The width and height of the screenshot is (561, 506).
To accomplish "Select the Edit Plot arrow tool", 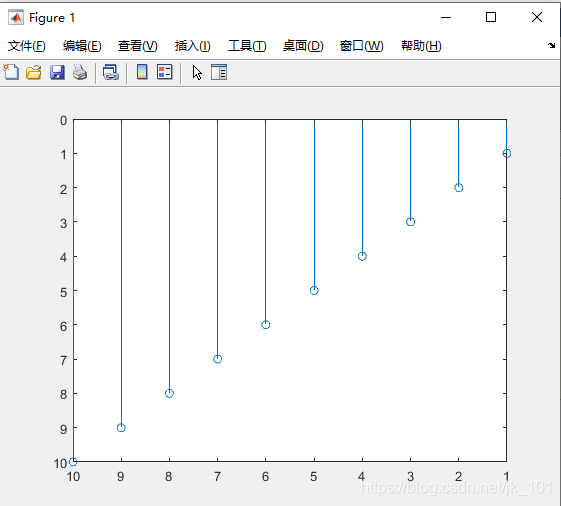I will coord(197,72).
